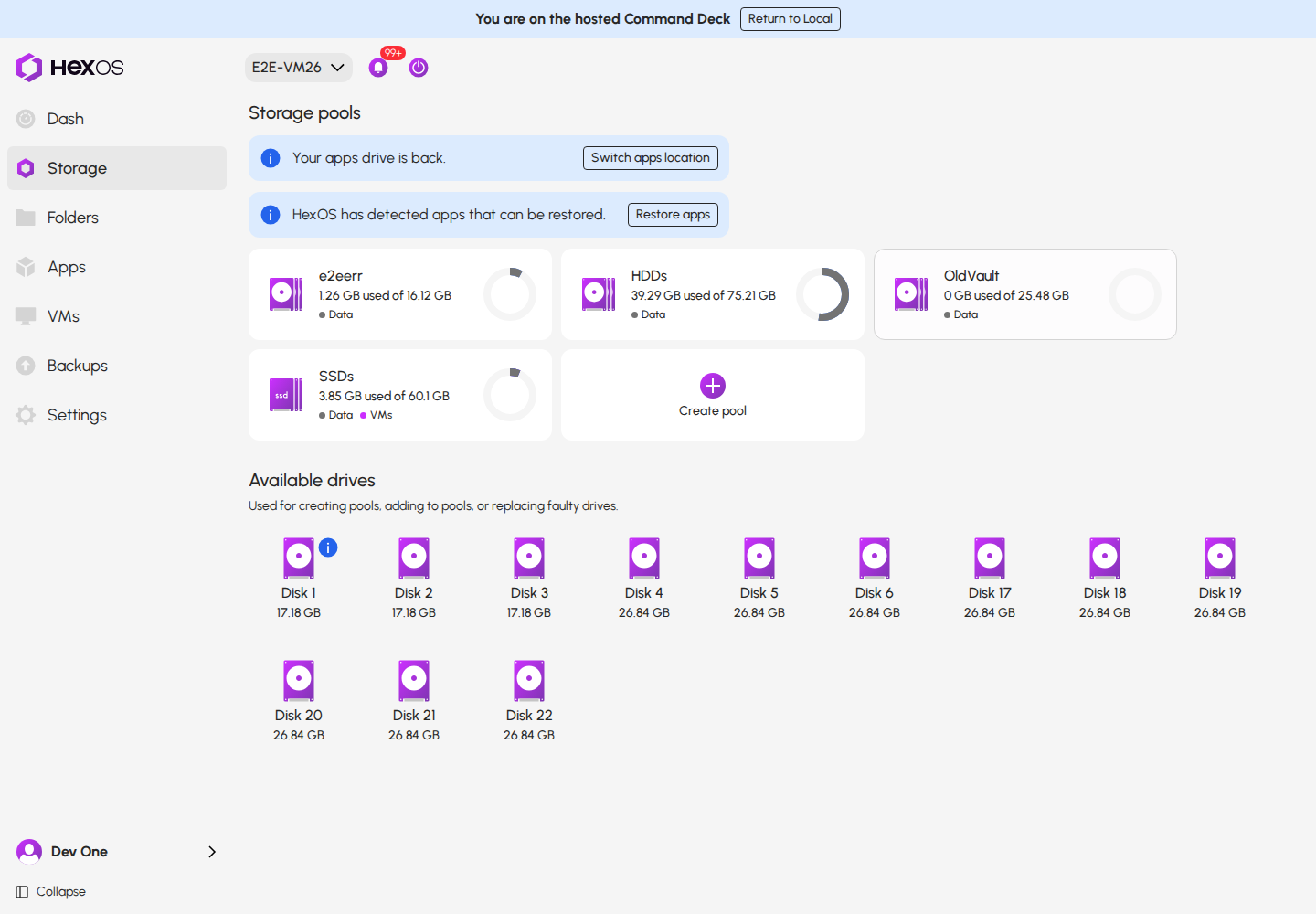The width and height of the screenshot is (1316, 914).
Task: Click the Disk 17 drive icon
Action: pyautogui.click(x=990, y=558)
